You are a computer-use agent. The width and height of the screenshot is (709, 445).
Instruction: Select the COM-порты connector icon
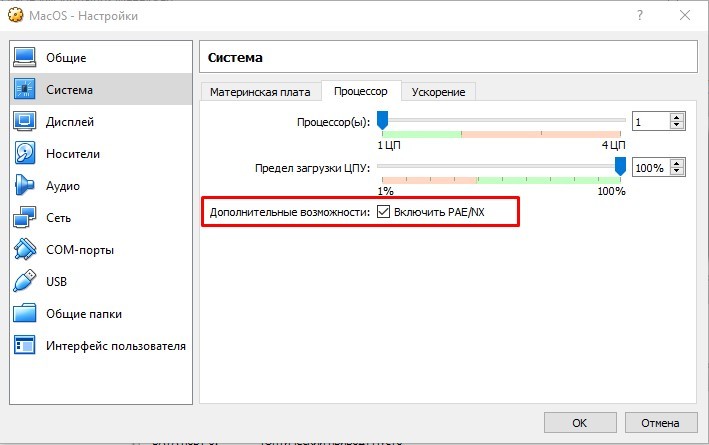click(25, 250)
